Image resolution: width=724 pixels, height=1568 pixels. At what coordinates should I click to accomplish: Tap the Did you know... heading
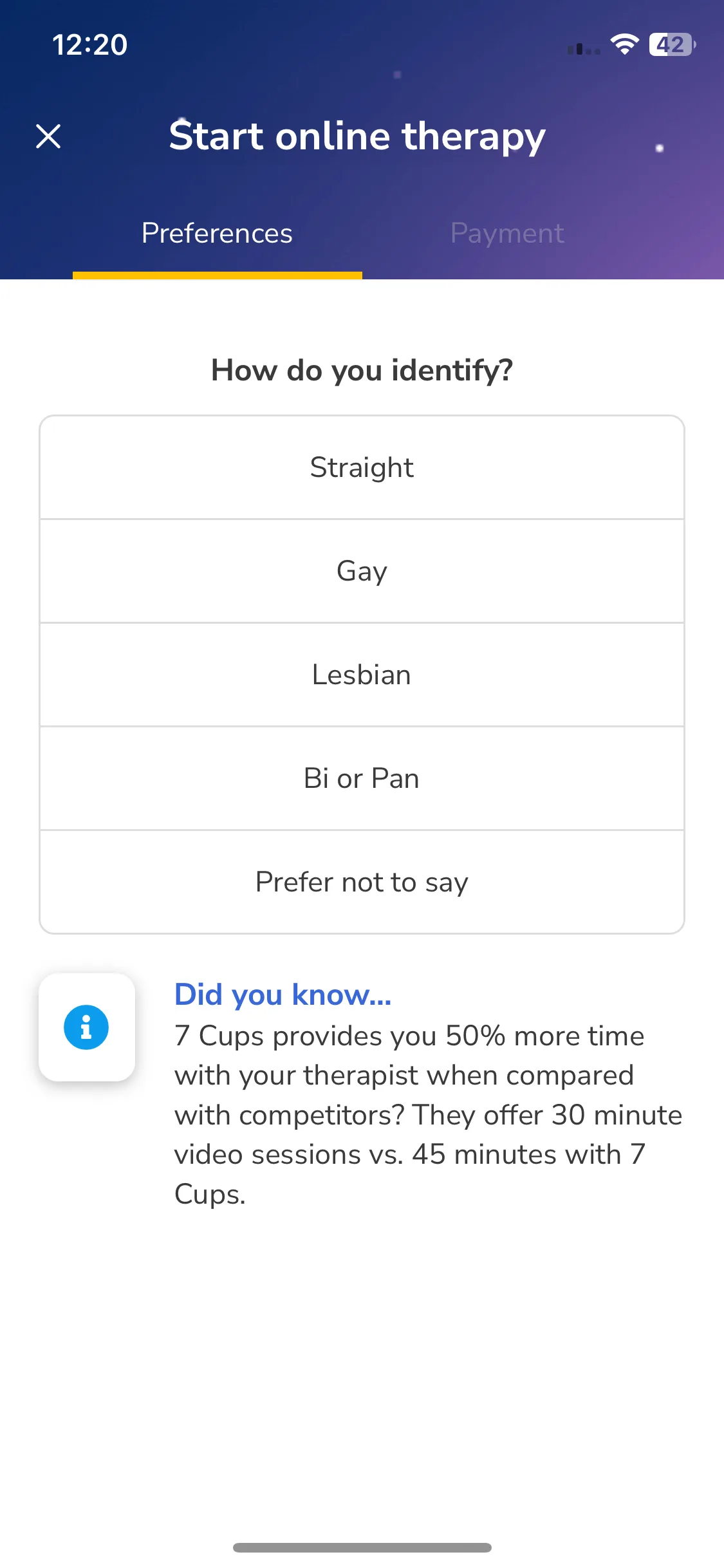[283, 994]
